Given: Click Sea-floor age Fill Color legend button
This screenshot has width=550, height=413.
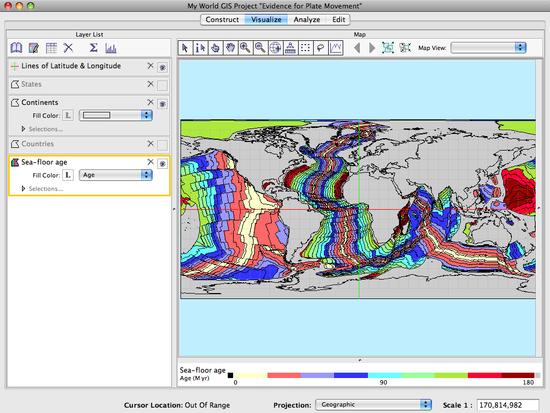Looking at the screenshot, I should 68,175.
